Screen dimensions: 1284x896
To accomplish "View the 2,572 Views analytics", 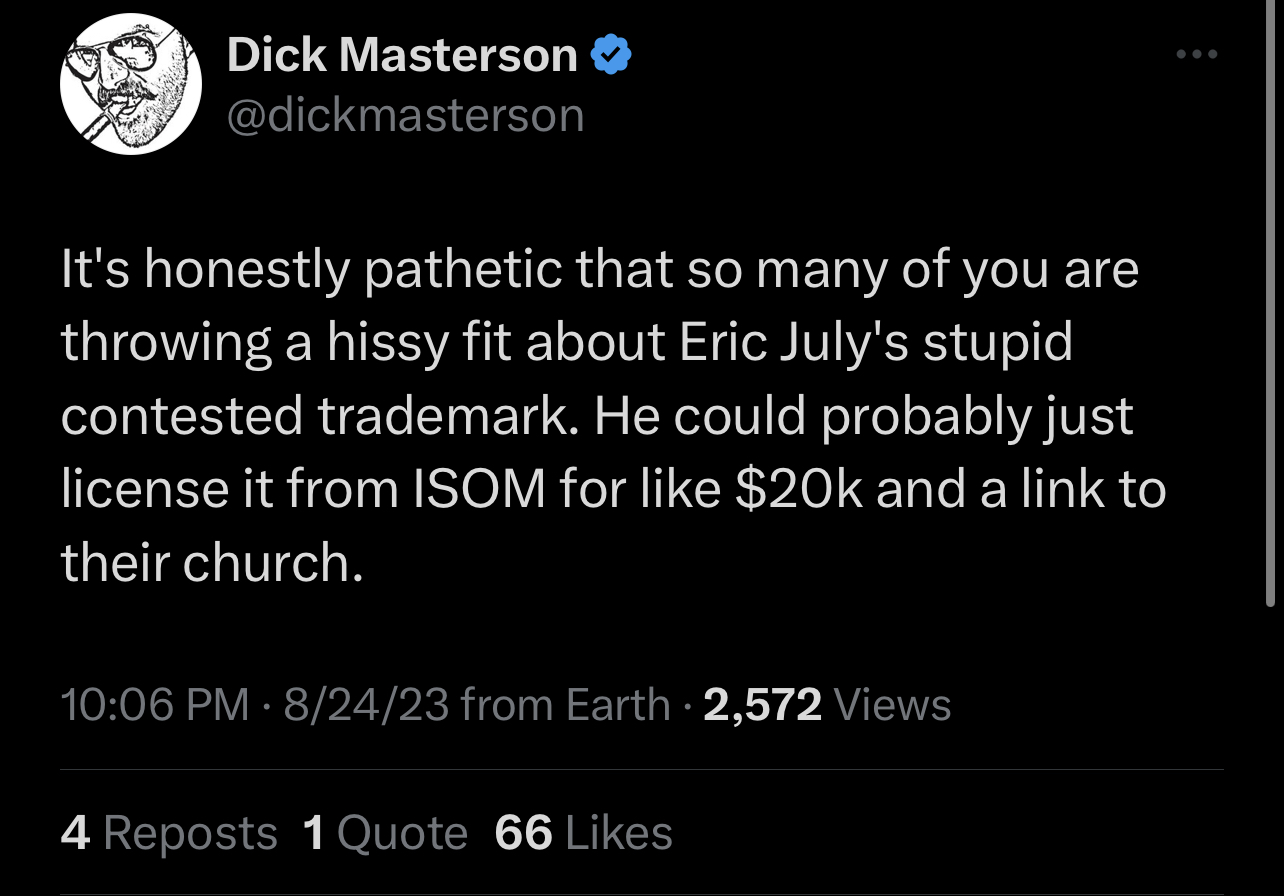I will pyautogui.click(x=827, y=705).
